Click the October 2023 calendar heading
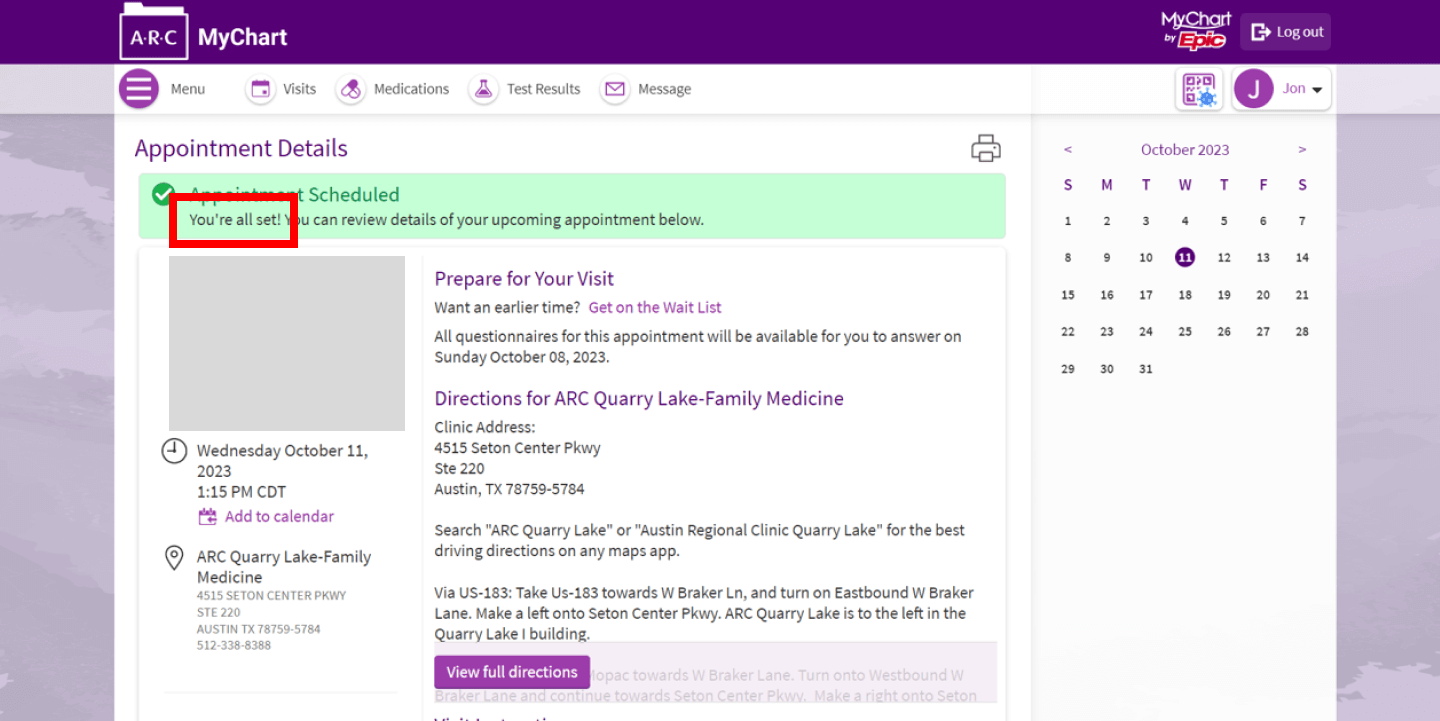1440x721 pixels. tap(1185, 150)
